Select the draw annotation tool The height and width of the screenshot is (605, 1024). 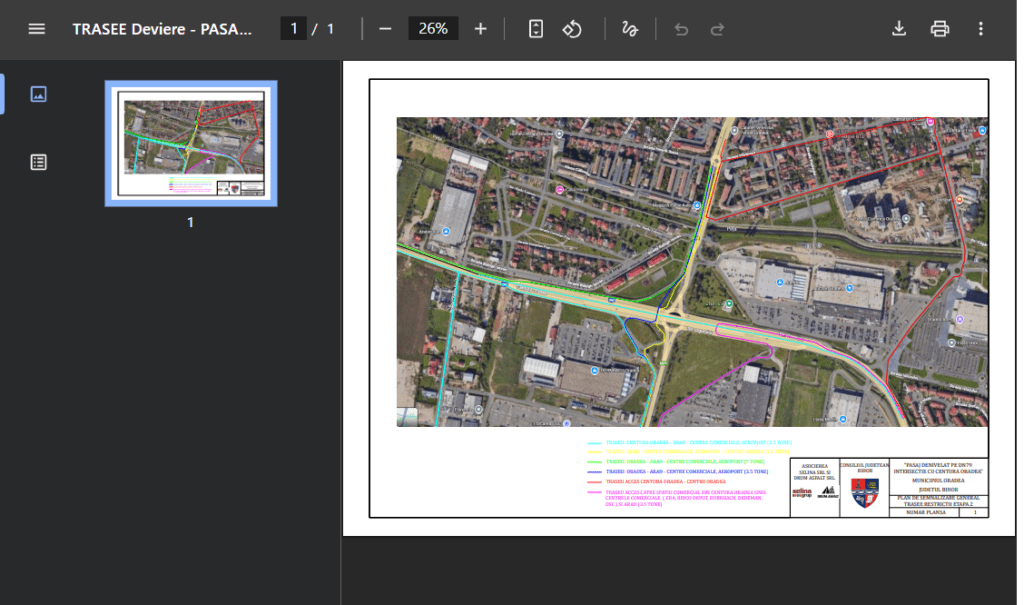[x=630, y=29]
